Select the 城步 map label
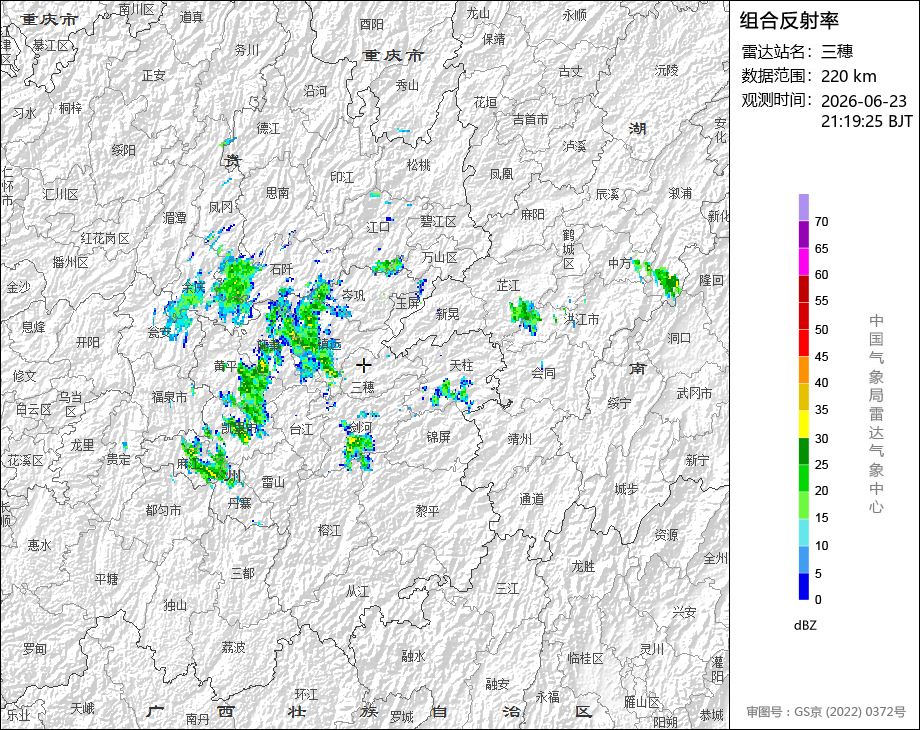 click(626, 489)
